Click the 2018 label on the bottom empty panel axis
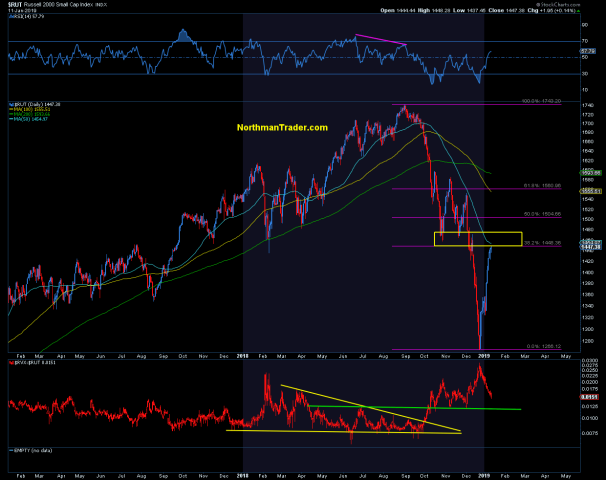606x480 pixels. tap(242, 476)
